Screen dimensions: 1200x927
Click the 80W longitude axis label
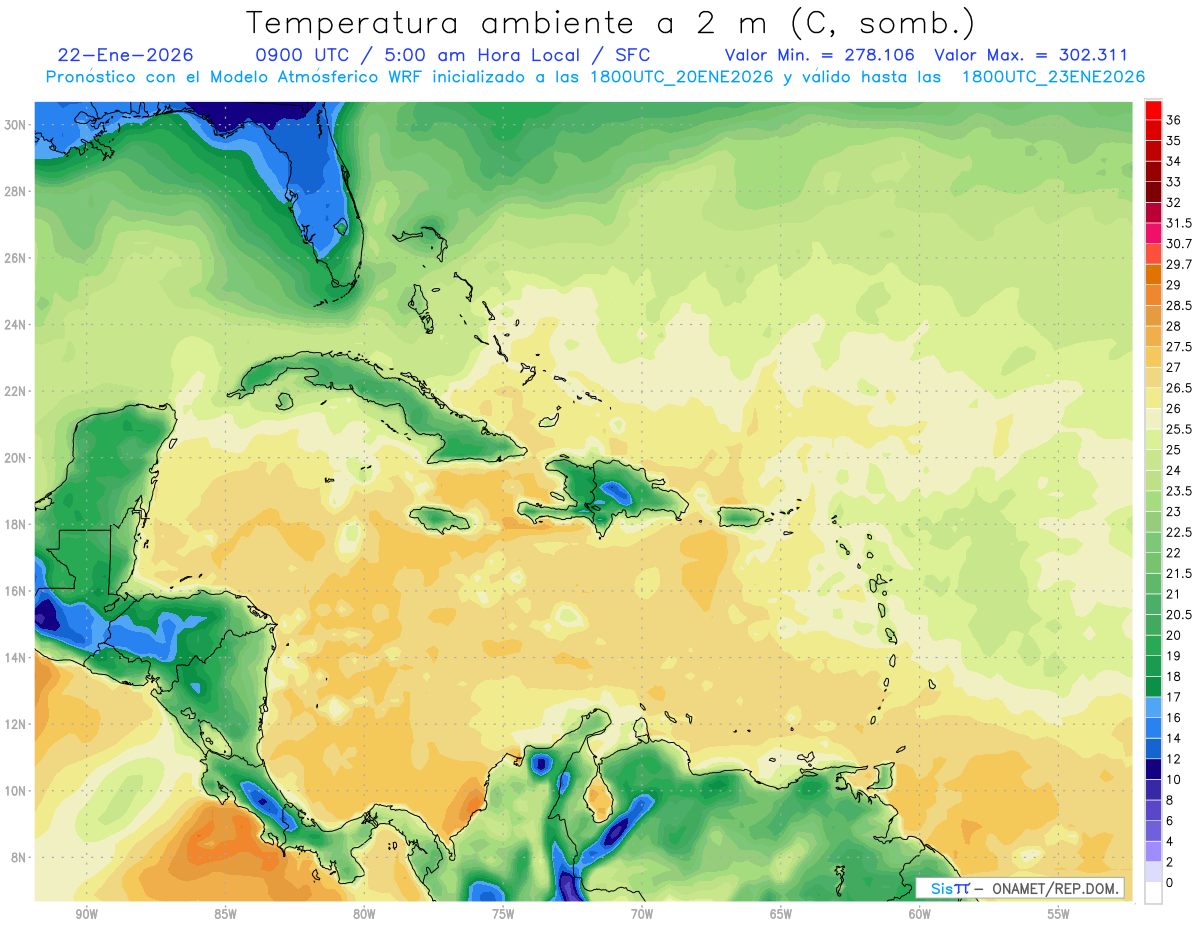[364, 914]
